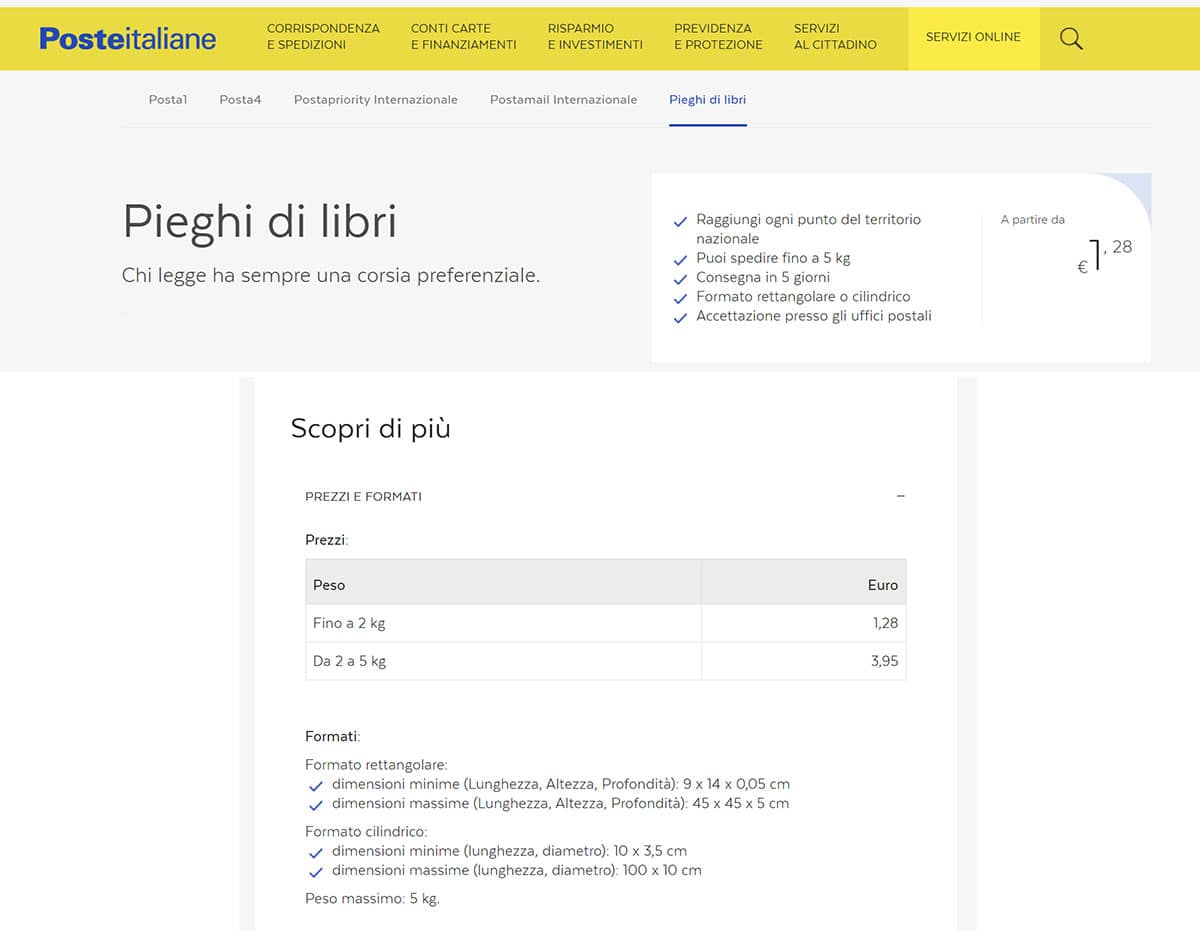Click the checkmark next to 'dimensioni minime' rectangular format

tap(316, 786)
